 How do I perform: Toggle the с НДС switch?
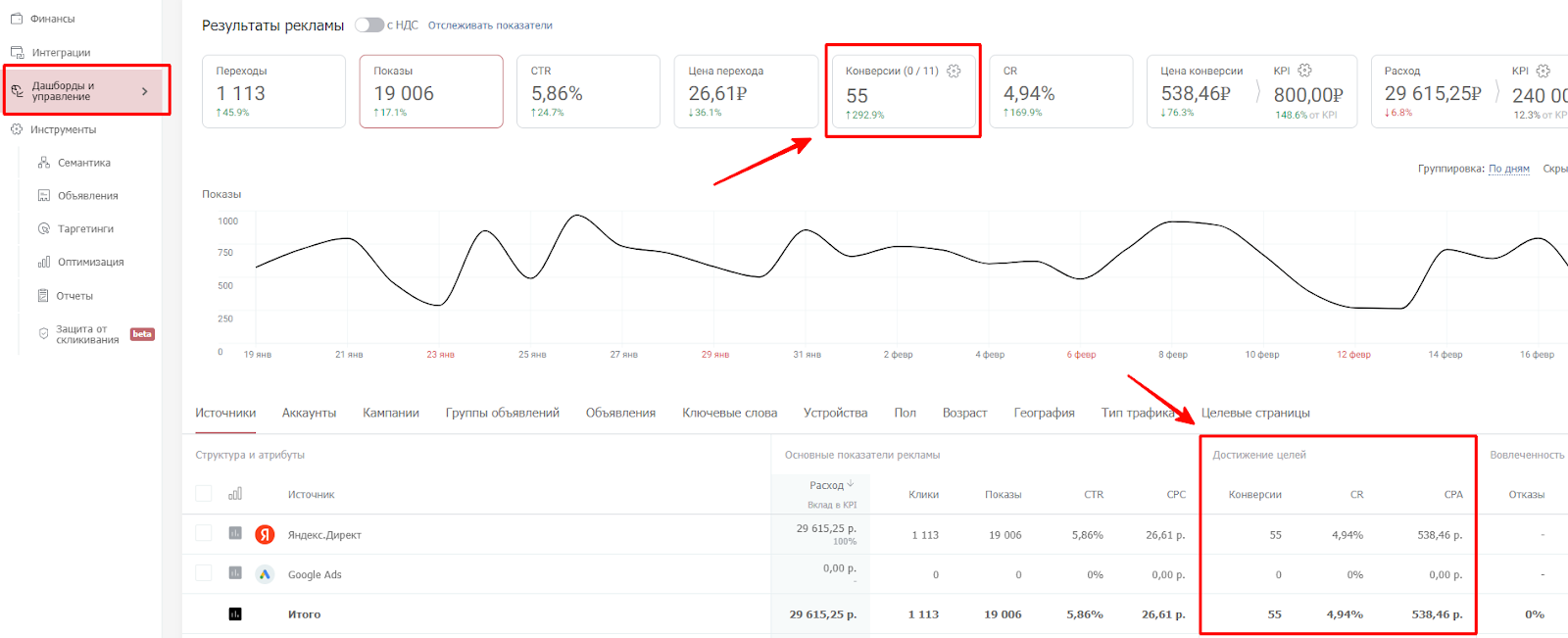(369, 25)
